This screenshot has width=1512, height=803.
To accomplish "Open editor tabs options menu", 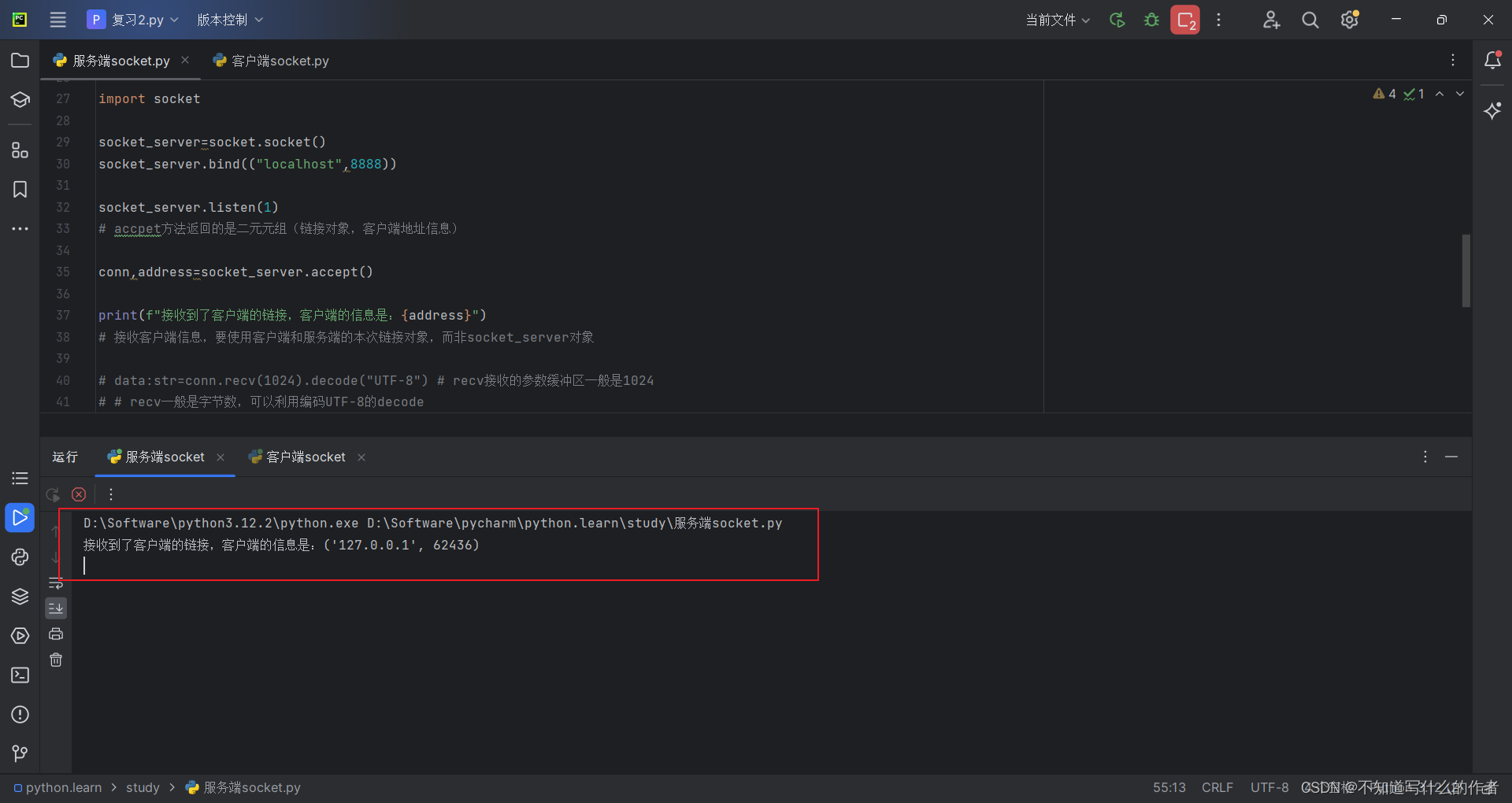I will (x=1453, y=60).
